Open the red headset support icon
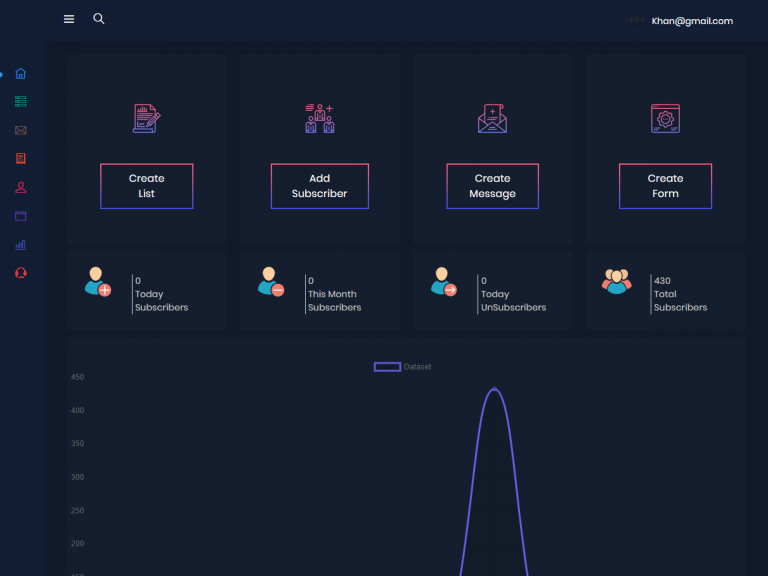 point(21,272)
